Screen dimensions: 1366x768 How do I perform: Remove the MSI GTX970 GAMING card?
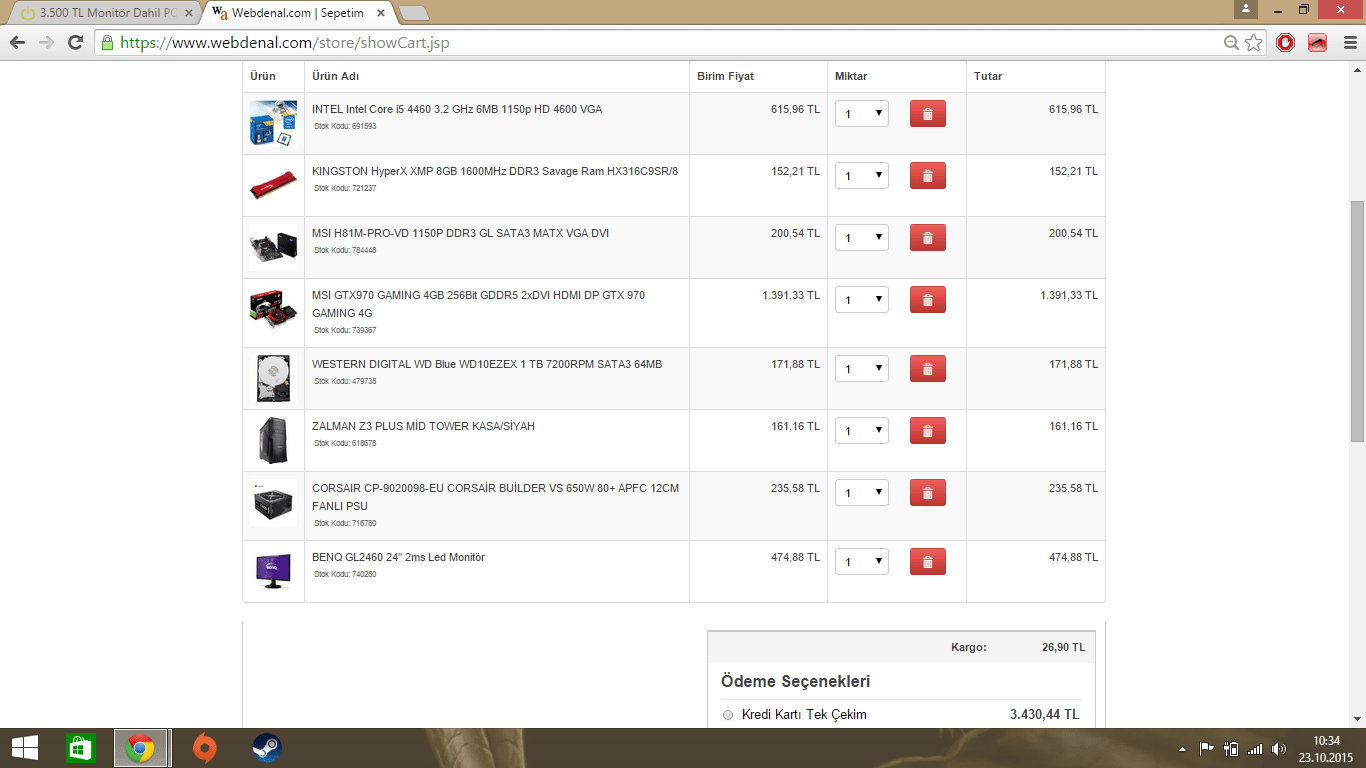tap(927, 300)
